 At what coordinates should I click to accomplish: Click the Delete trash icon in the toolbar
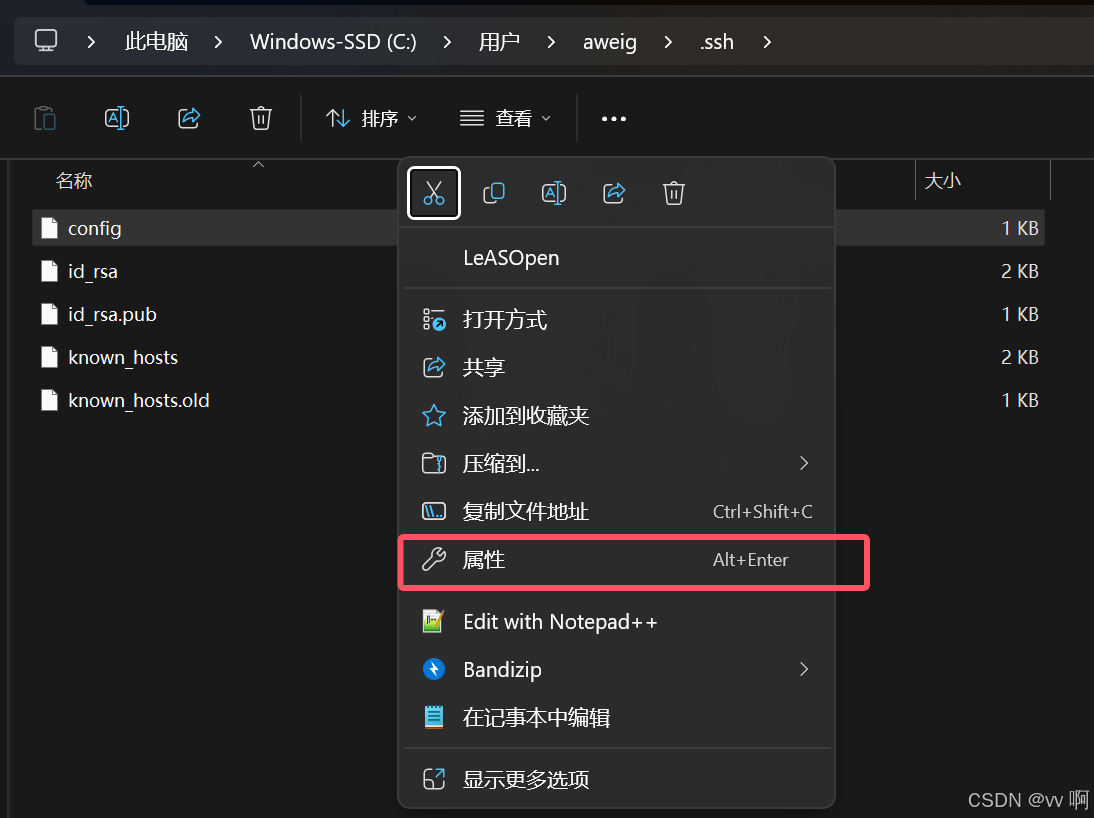261,118
